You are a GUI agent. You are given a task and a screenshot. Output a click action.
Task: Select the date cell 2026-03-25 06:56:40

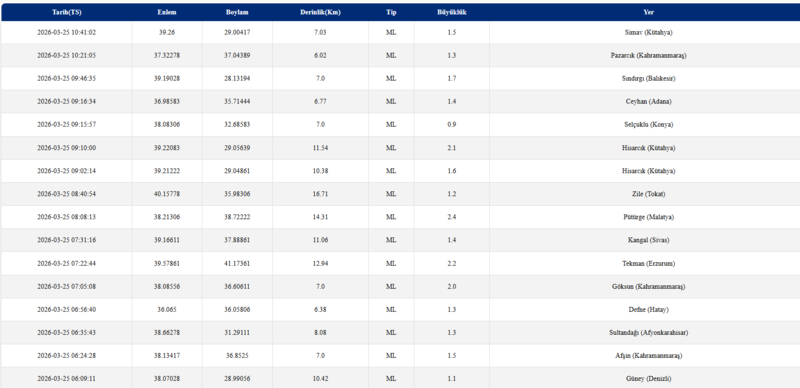66,309
